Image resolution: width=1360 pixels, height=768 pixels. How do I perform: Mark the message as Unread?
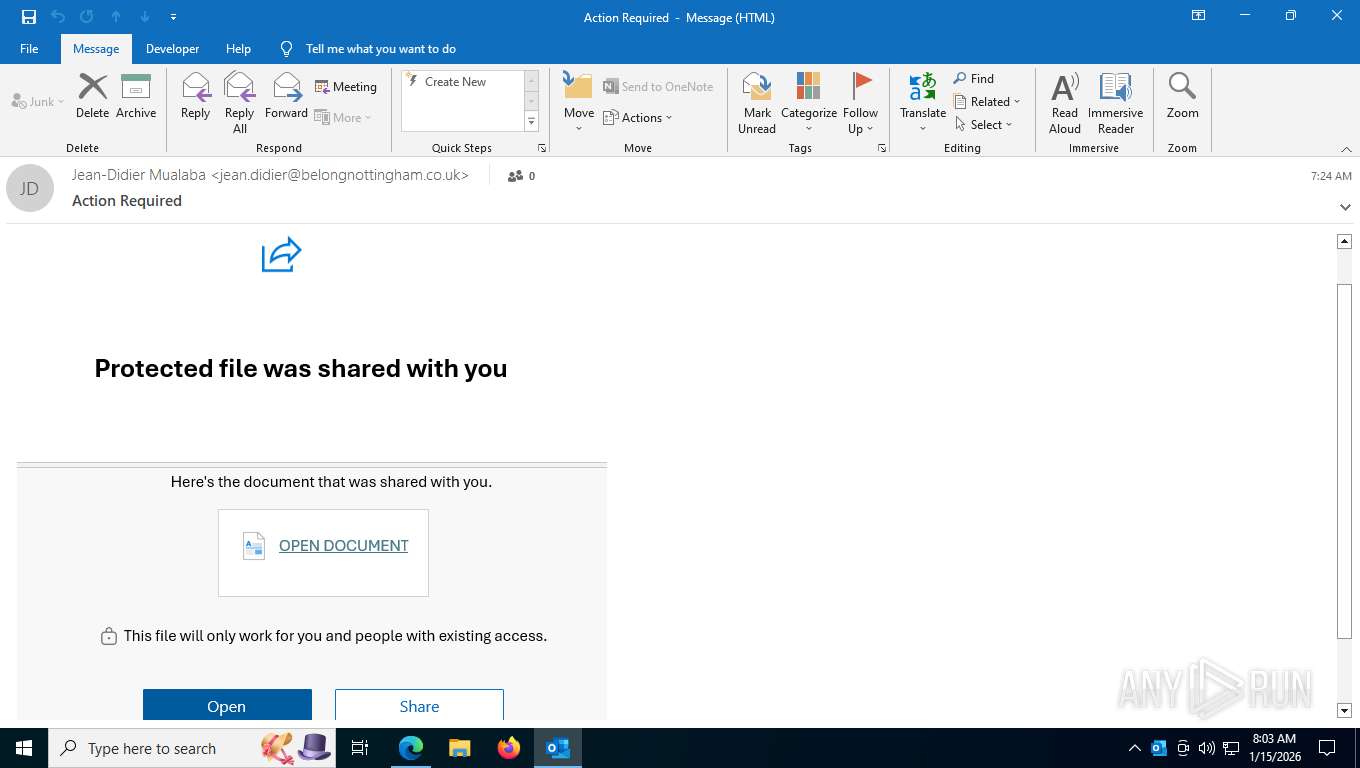point(757,103)
